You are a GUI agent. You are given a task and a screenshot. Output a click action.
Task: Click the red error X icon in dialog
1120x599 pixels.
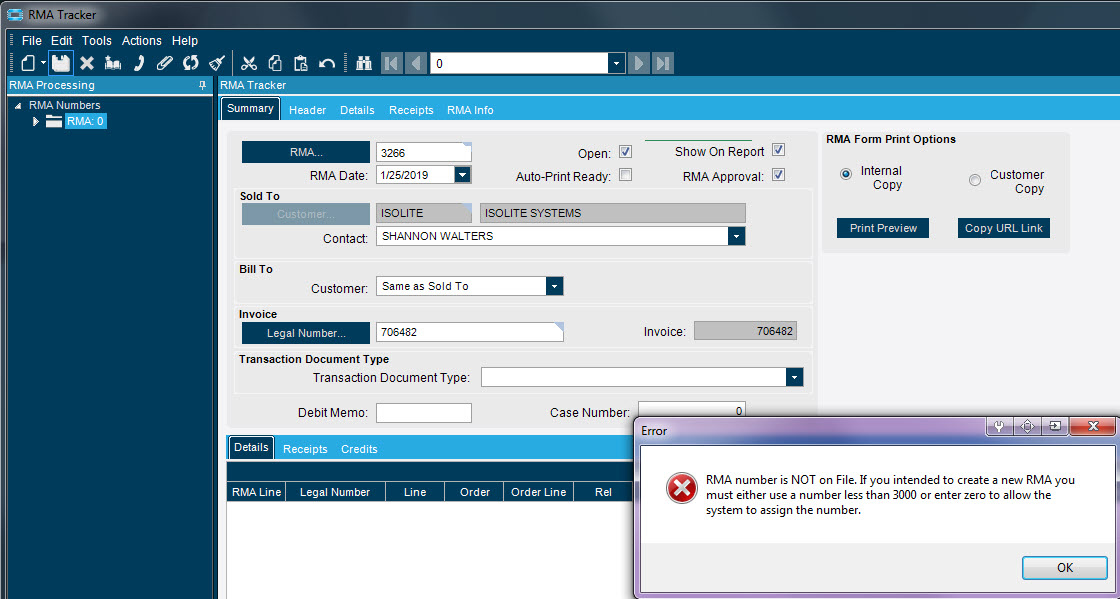pyautogui.click(x=682, y=488)
